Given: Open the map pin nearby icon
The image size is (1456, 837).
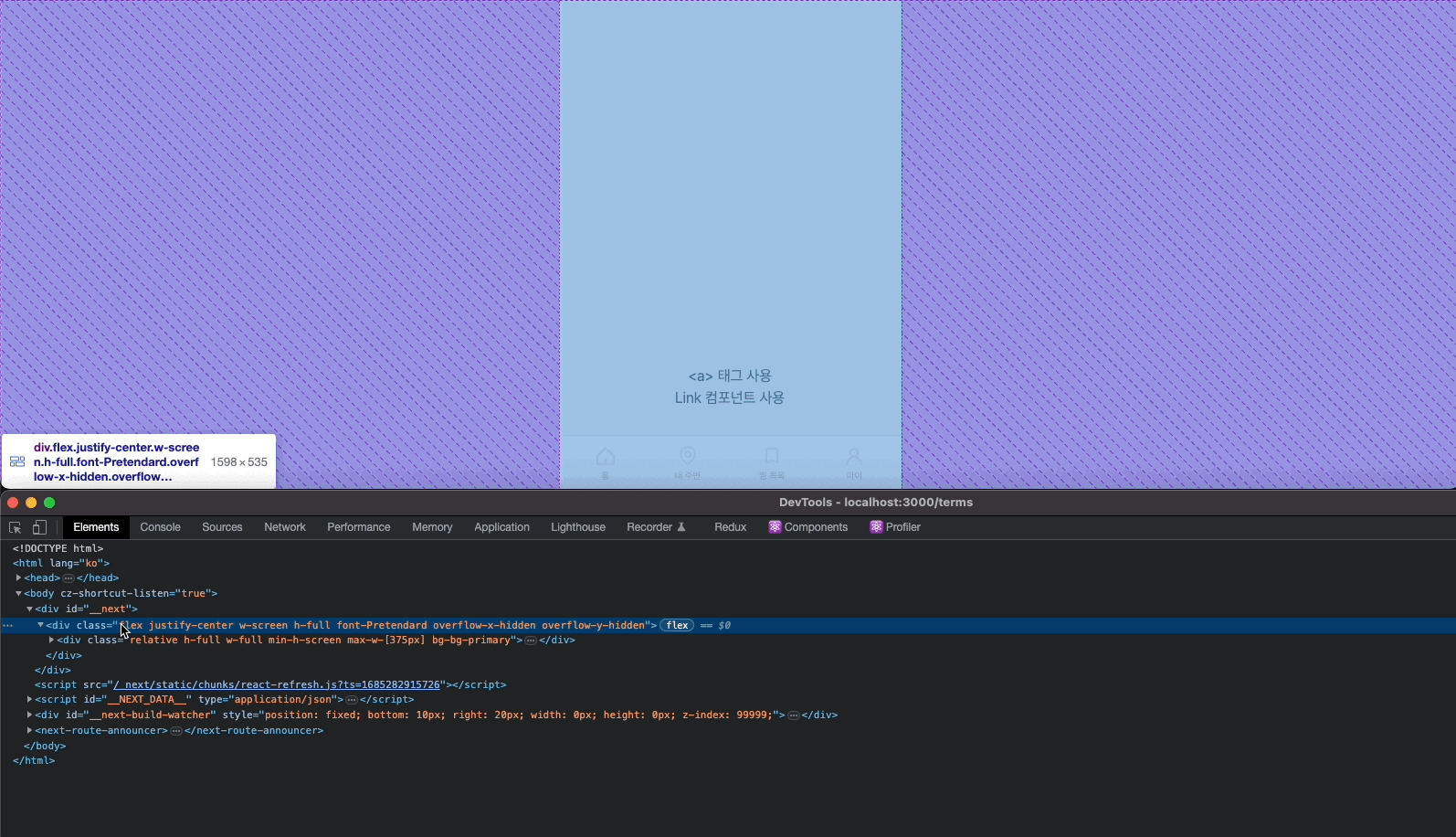Looking at the screenshot, I should tap(688, 455).
